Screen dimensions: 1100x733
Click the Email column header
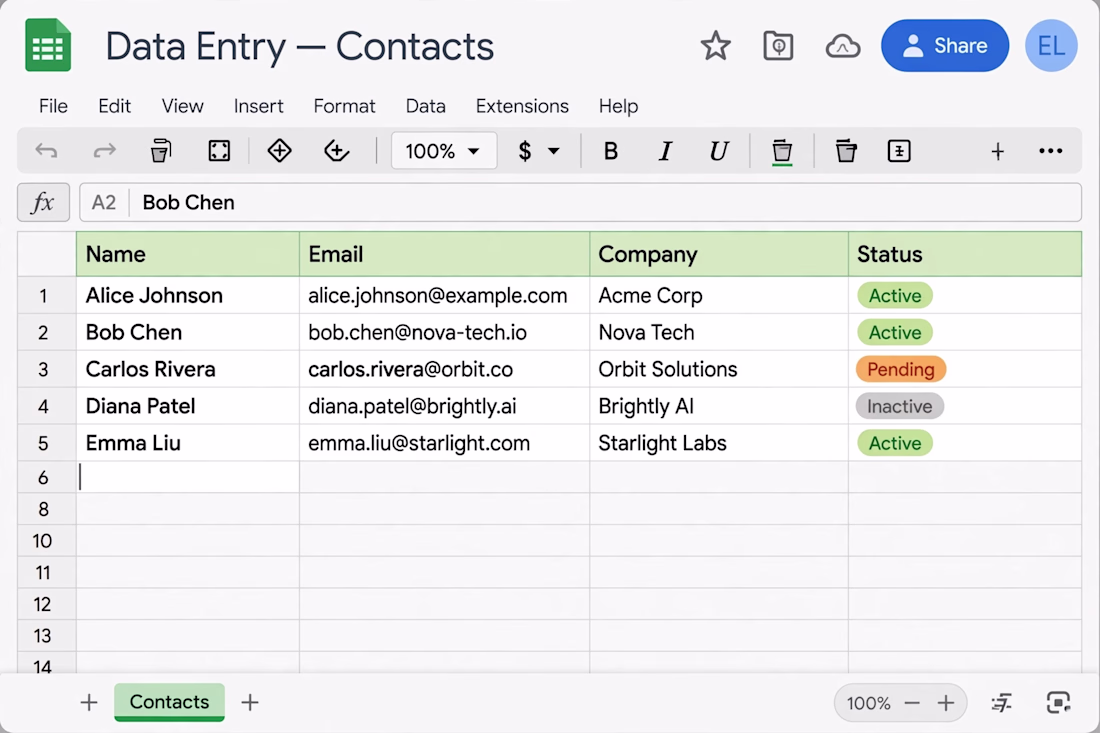444,254
